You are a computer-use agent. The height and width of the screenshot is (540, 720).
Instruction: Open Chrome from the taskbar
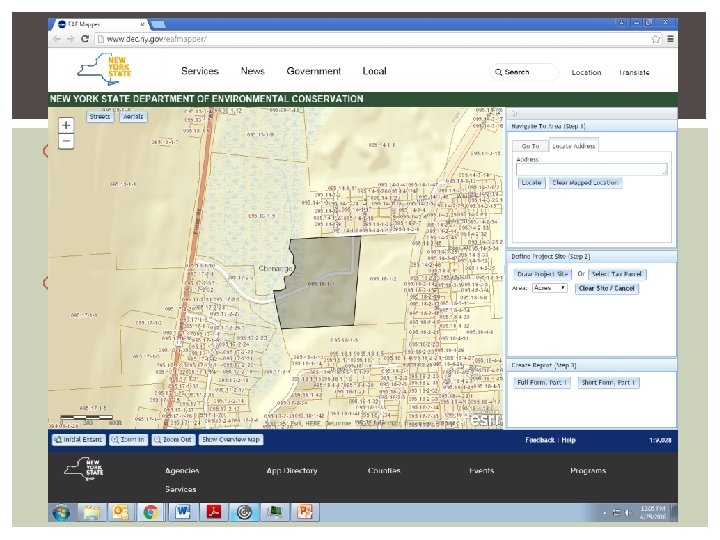click(x=150, y=512)
